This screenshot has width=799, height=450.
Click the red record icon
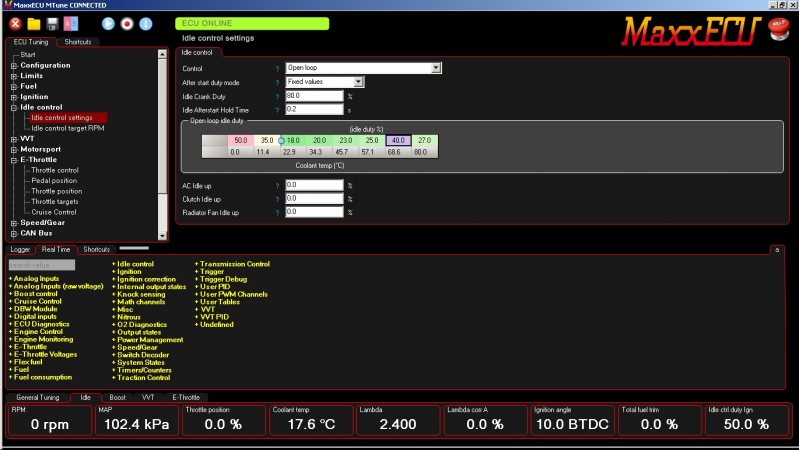pyautogui.click(x=127, y=23)
